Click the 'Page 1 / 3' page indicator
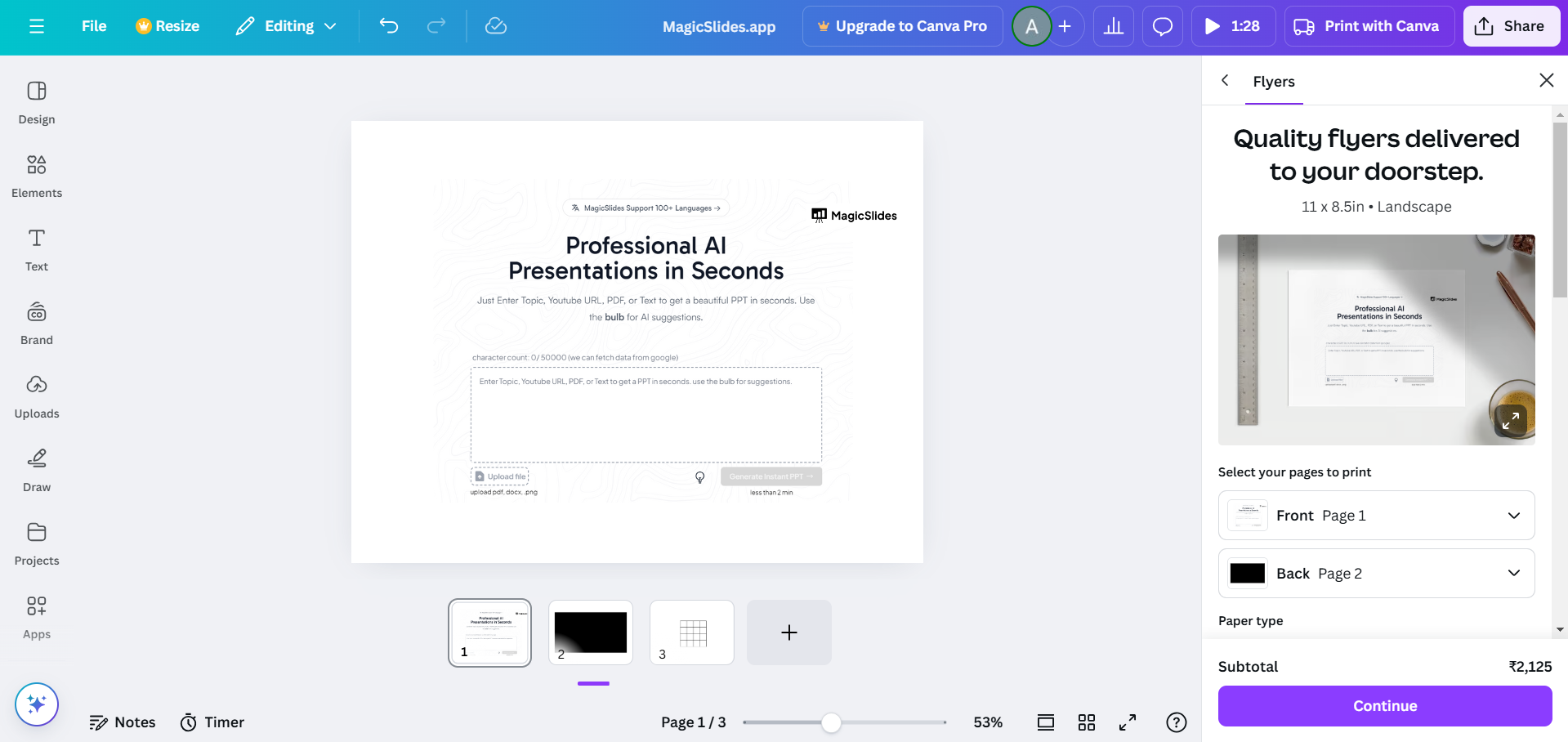 [x=694, y=722]
